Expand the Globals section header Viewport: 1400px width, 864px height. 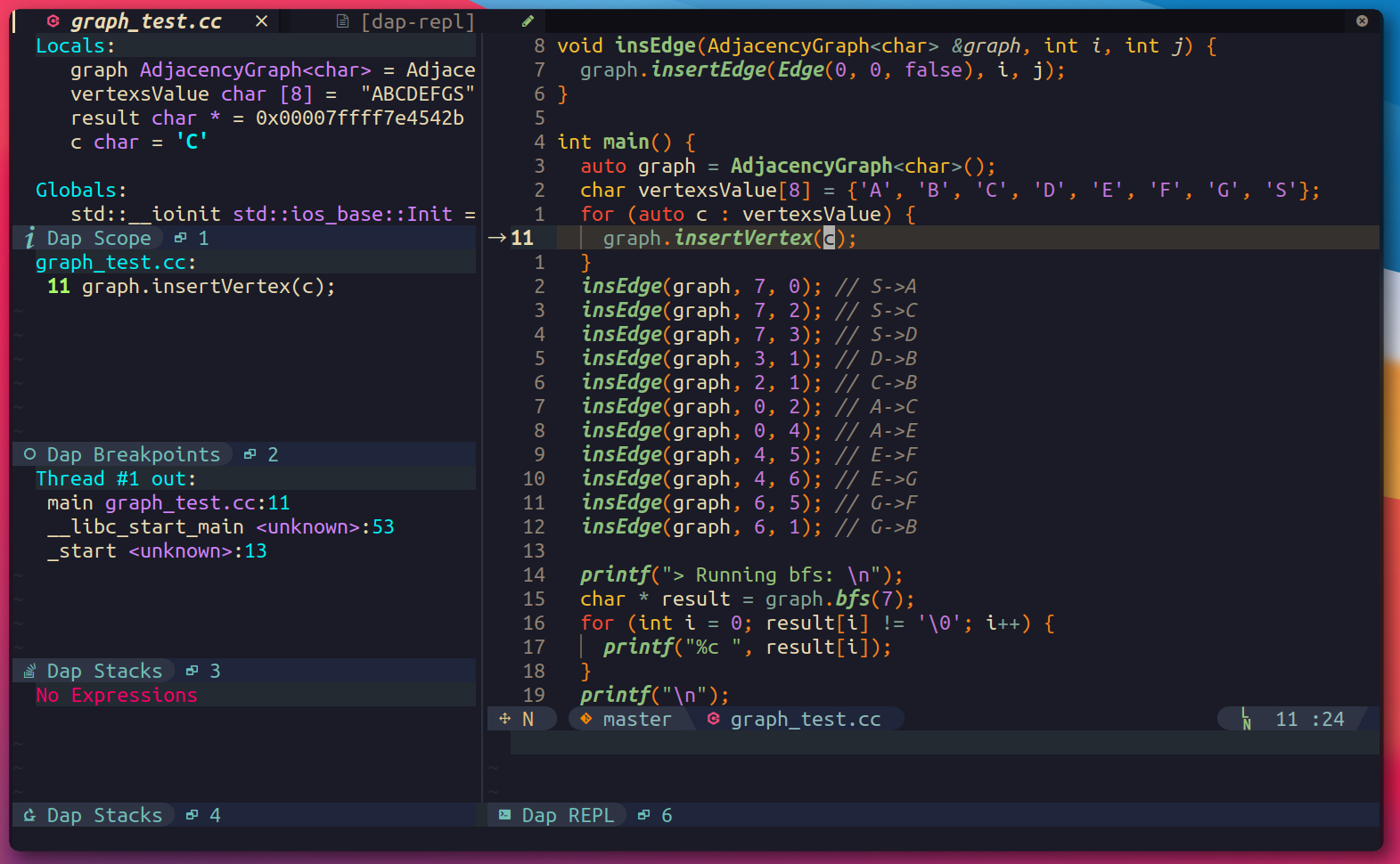pos(81,190)
